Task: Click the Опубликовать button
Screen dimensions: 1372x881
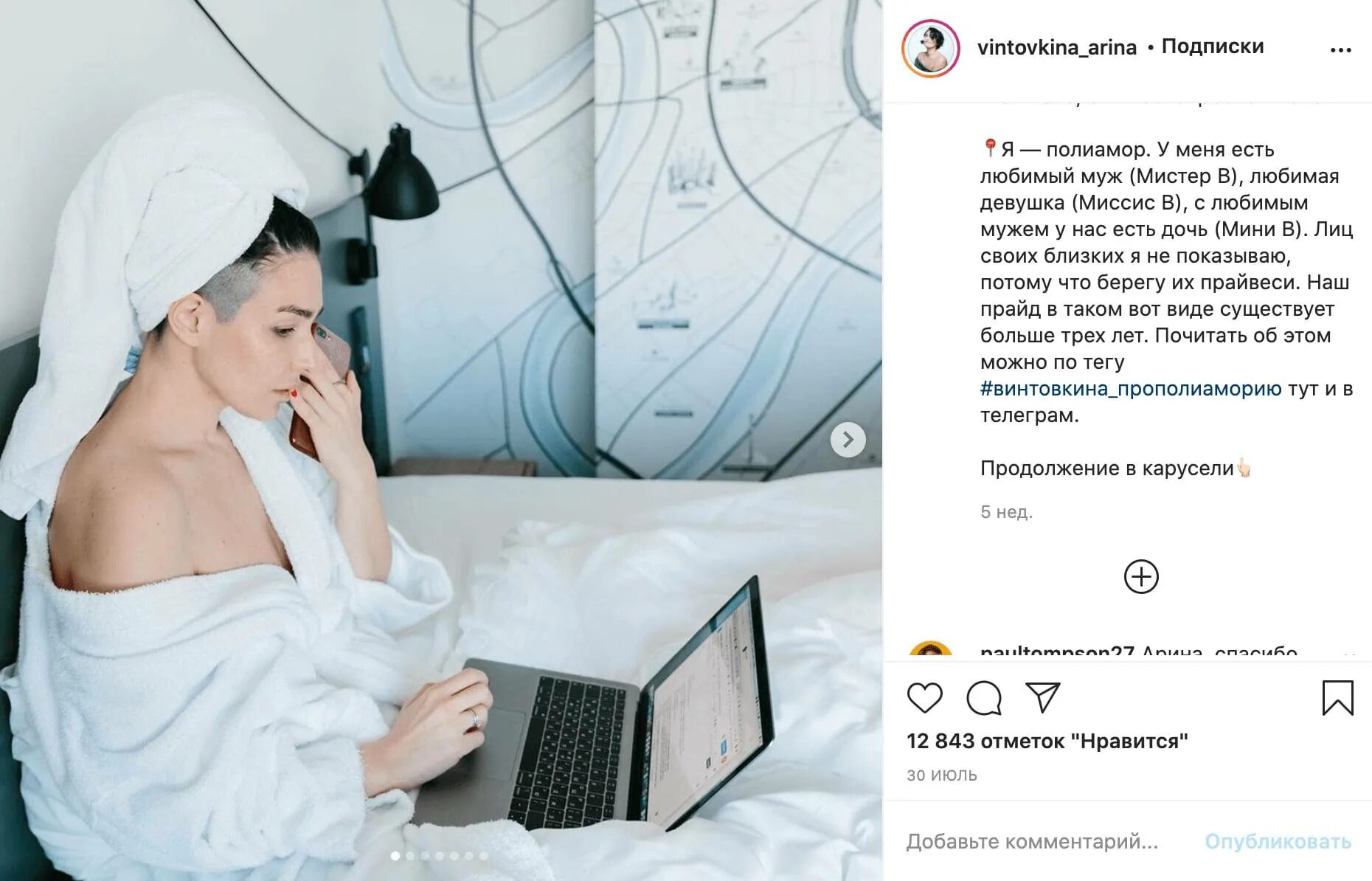Action: point(1278,841)
